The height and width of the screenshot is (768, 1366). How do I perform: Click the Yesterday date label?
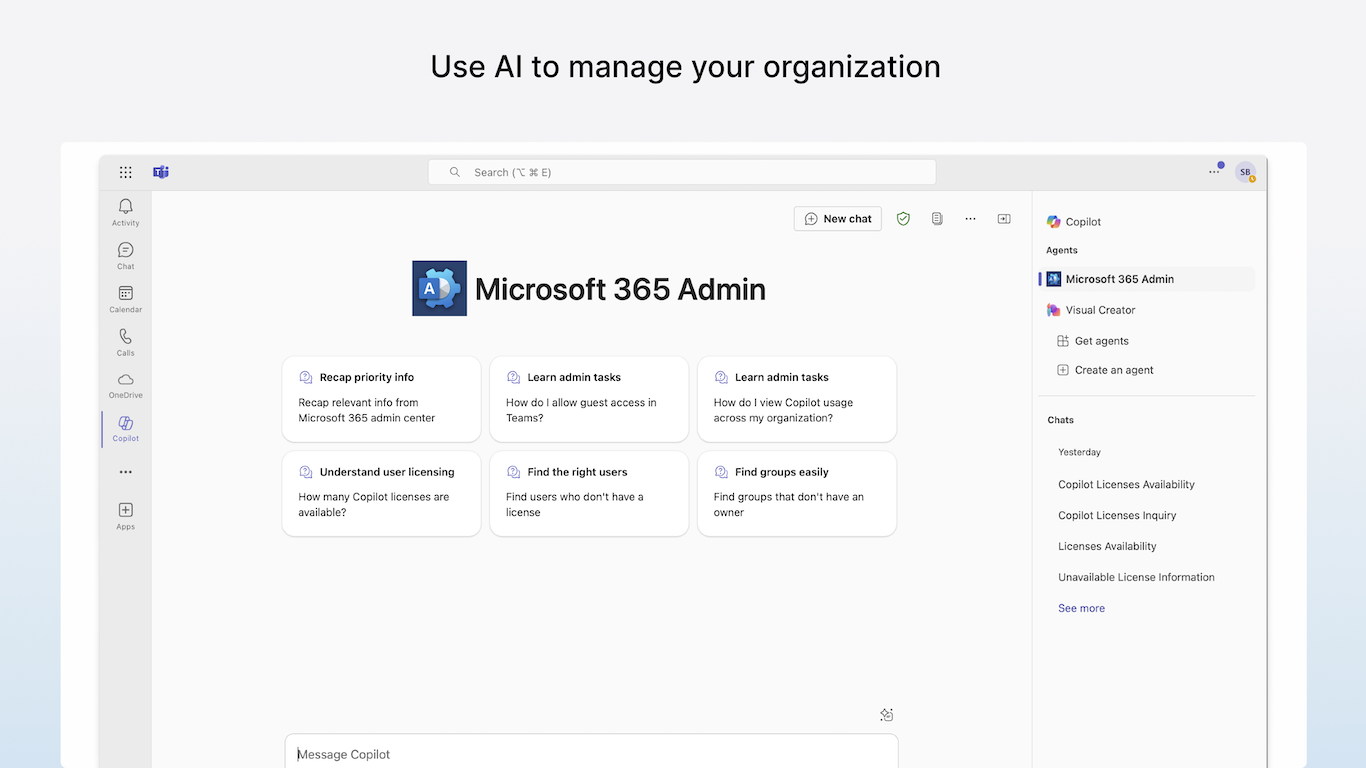1079,452
